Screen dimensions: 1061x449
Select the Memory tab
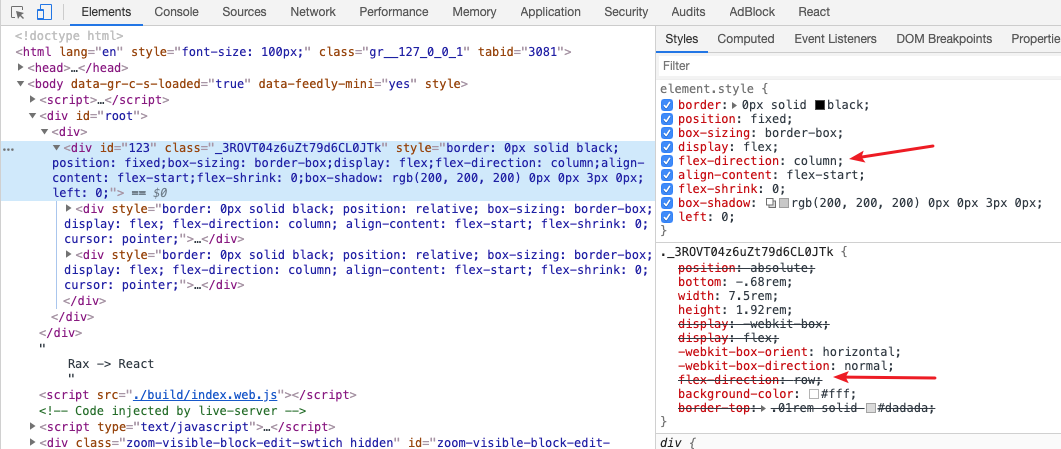[474, 12]
